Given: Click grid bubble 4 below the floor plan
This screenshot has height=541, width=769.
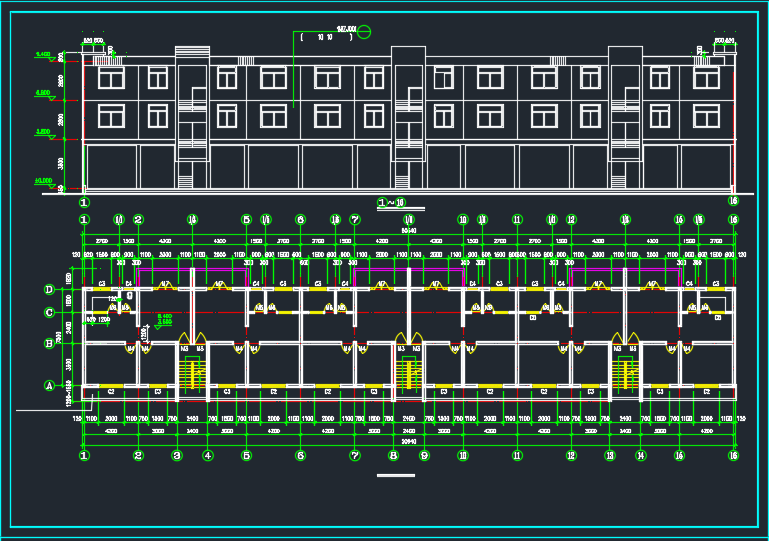Looking at the screenshot, I should click(208, 455).
